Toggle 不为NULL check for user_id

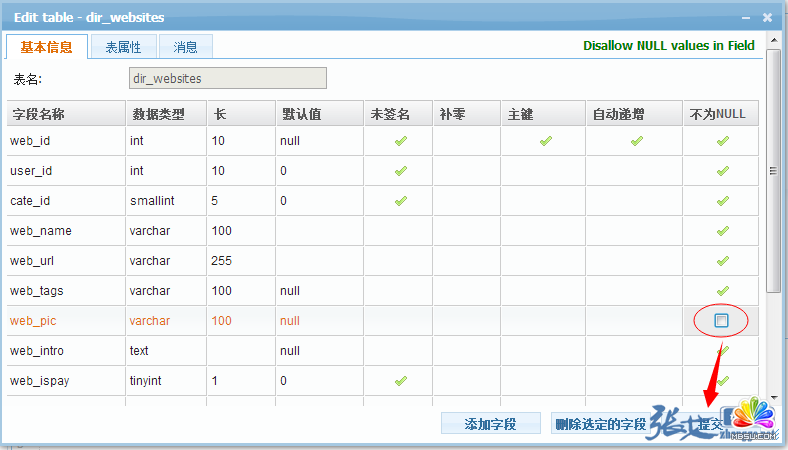pos(723,171)
